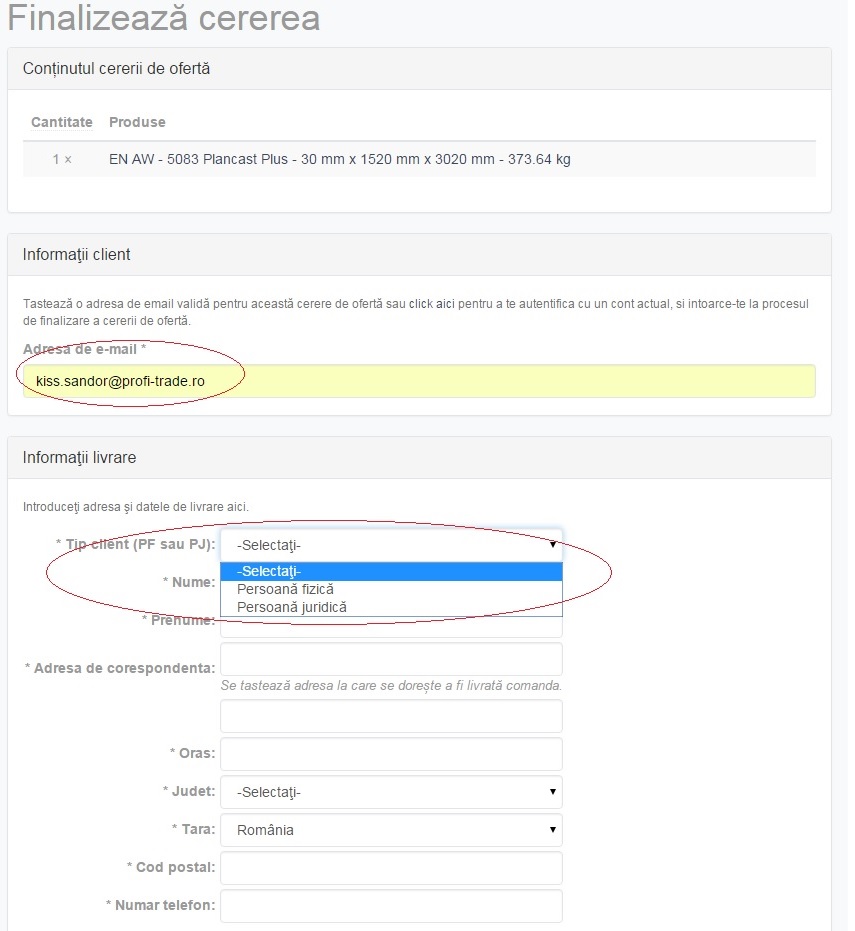Open the Judet dropdown

pos(391,792)
